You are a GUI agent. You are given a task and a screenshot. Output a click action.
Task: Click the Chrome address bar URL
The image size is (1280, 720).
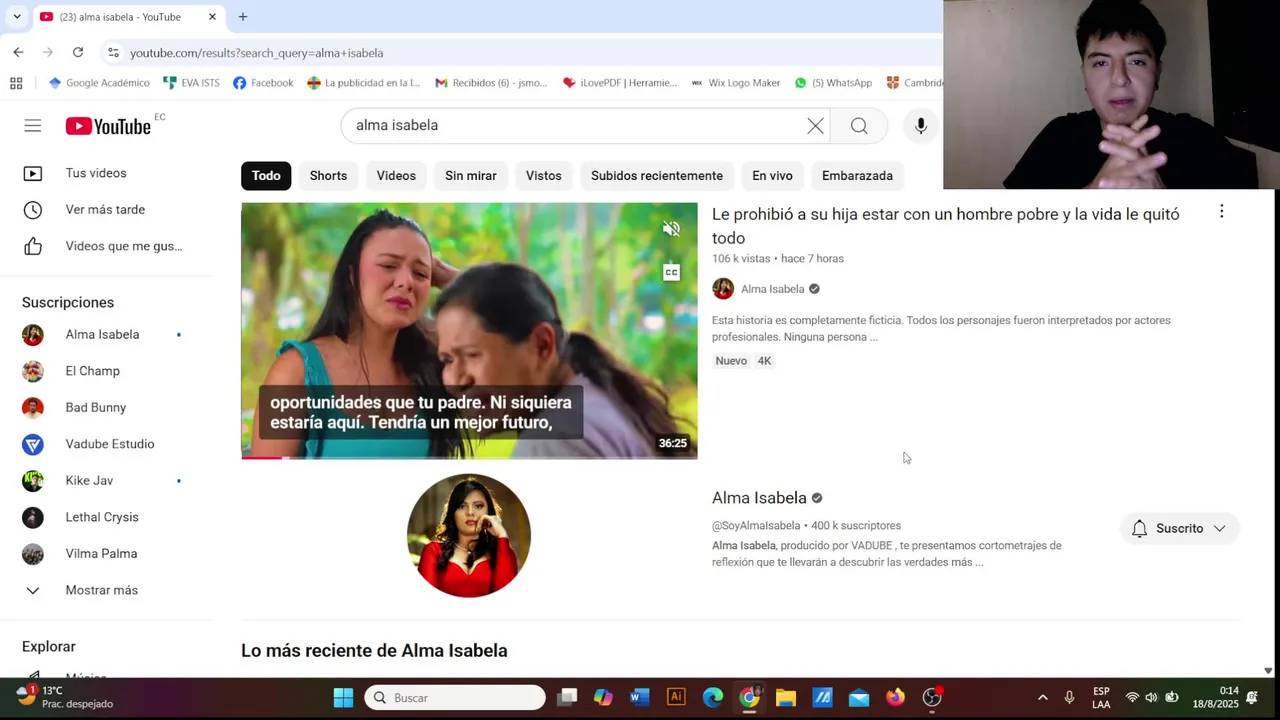(x=257, y=53)
